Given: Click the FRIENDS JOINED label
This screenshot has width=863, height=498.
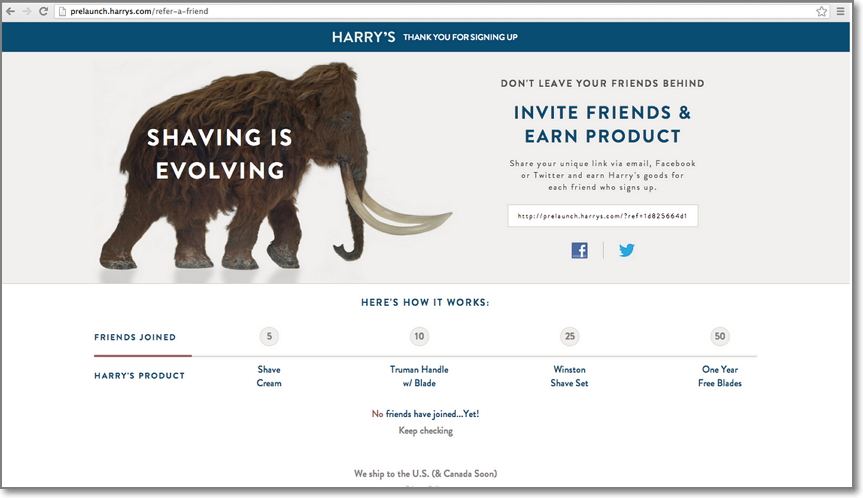Looking at the screenshot, I should (135, 337).
